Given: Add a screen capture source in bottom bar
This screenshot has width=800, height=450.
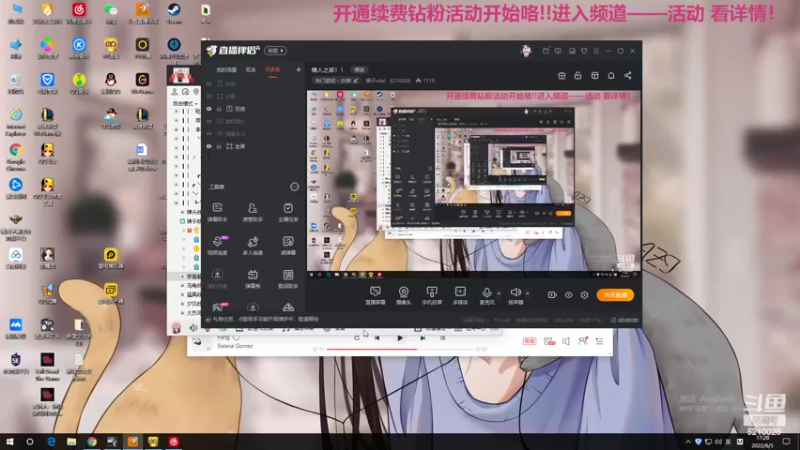Looking at the screenshot, I should tap(375, 295).
